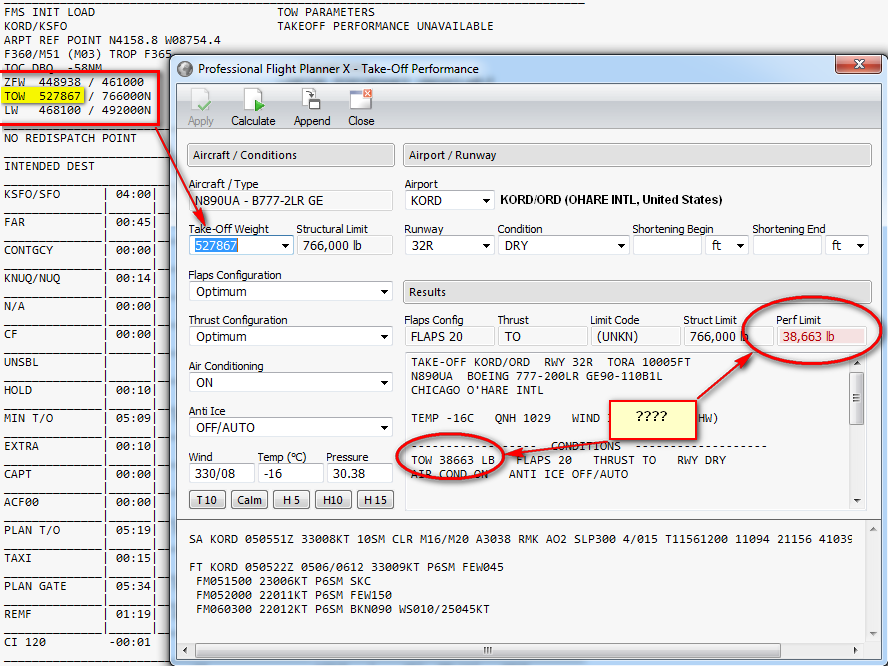Image resolution: width=888 pixels, height=666 pixels.
Task: Click the H10 headwind button
Action: (x=333, y=500)
